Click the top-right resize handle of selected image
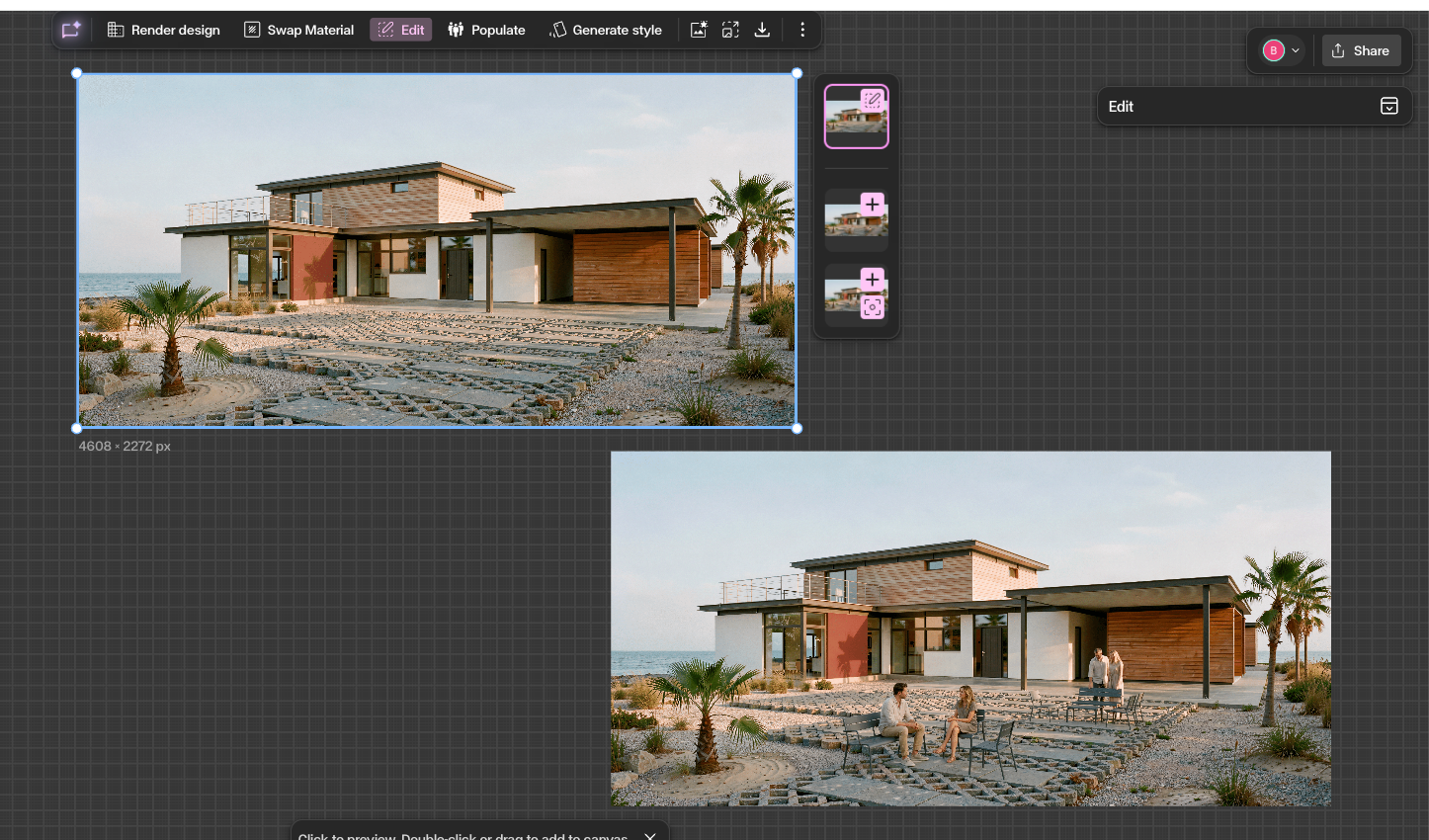 pyautogui.click(x=797, y=73)
